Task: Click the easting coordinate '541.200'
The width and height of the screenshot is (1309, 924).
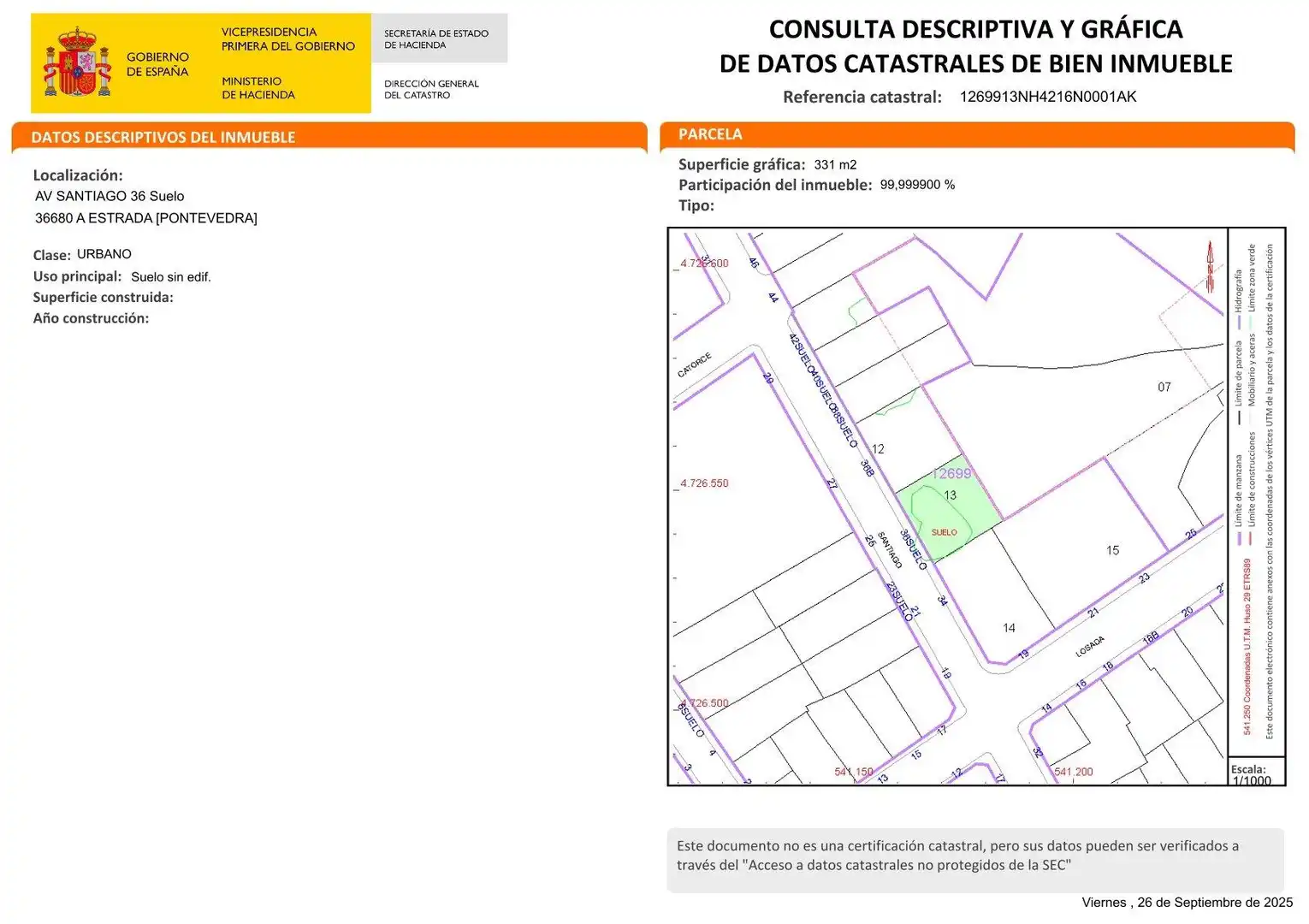Action: (1074, 772)
